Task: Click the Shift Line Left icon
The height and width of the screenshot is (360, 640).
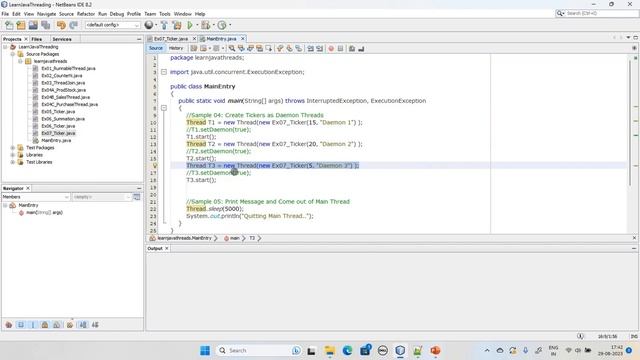Action: 311,49
